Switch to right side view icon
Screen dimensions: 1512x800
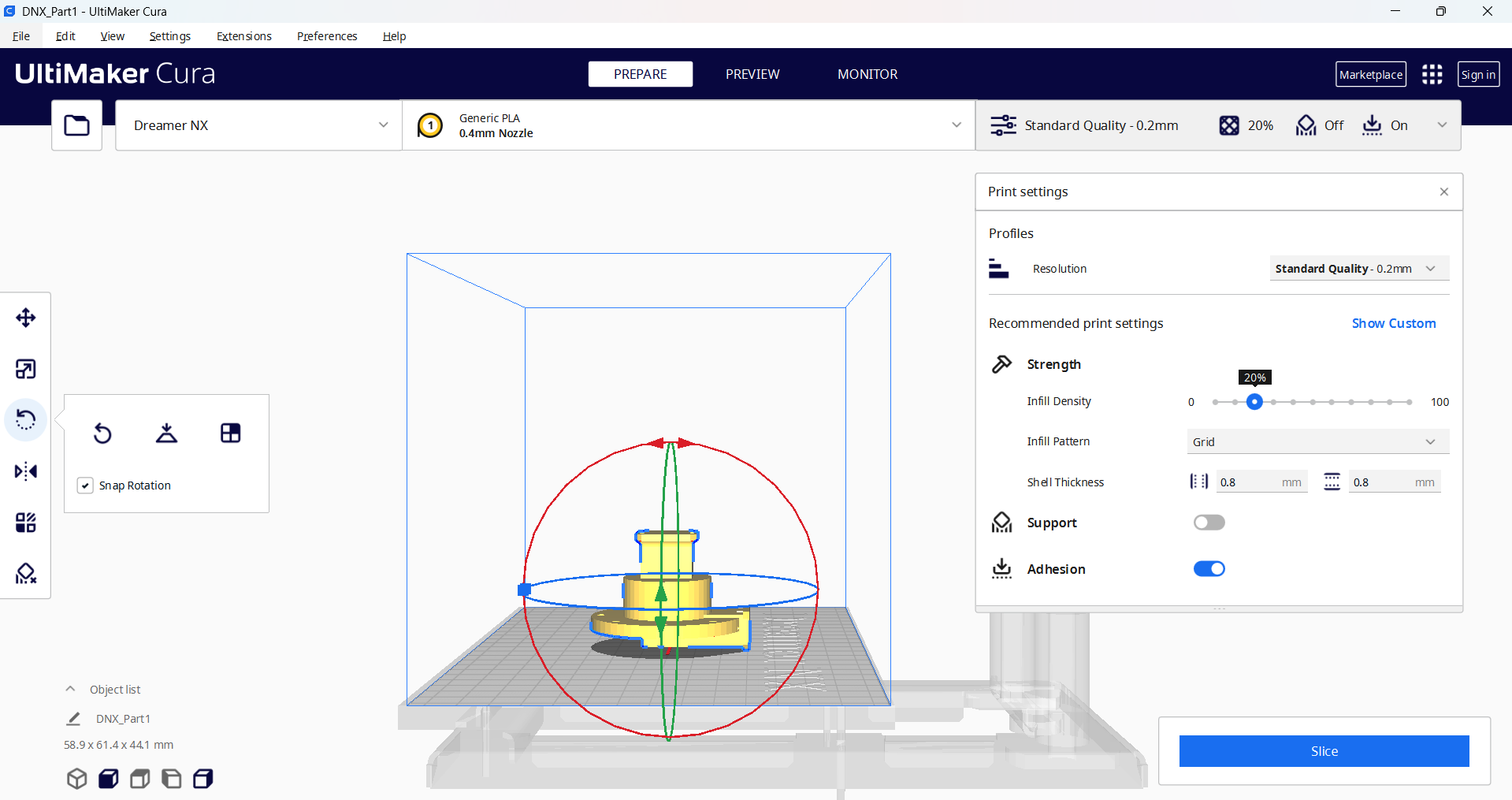pos(202,779)
